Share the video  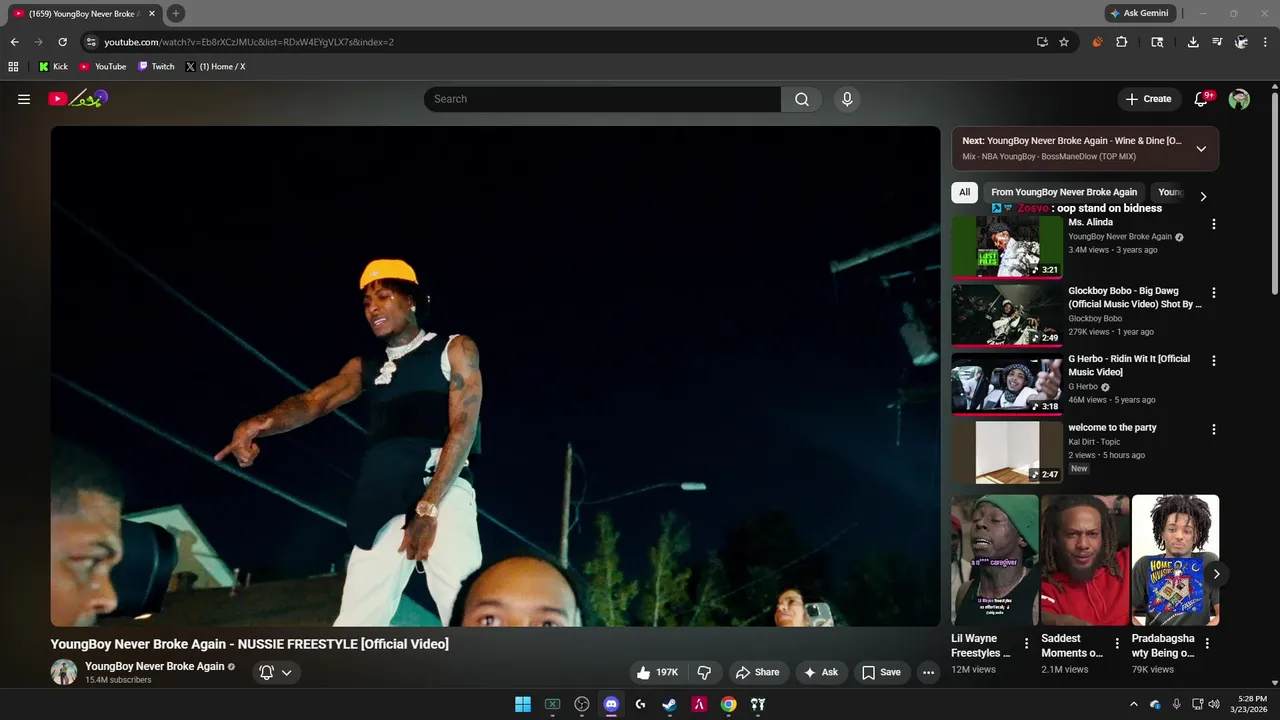tap(757, 672)
